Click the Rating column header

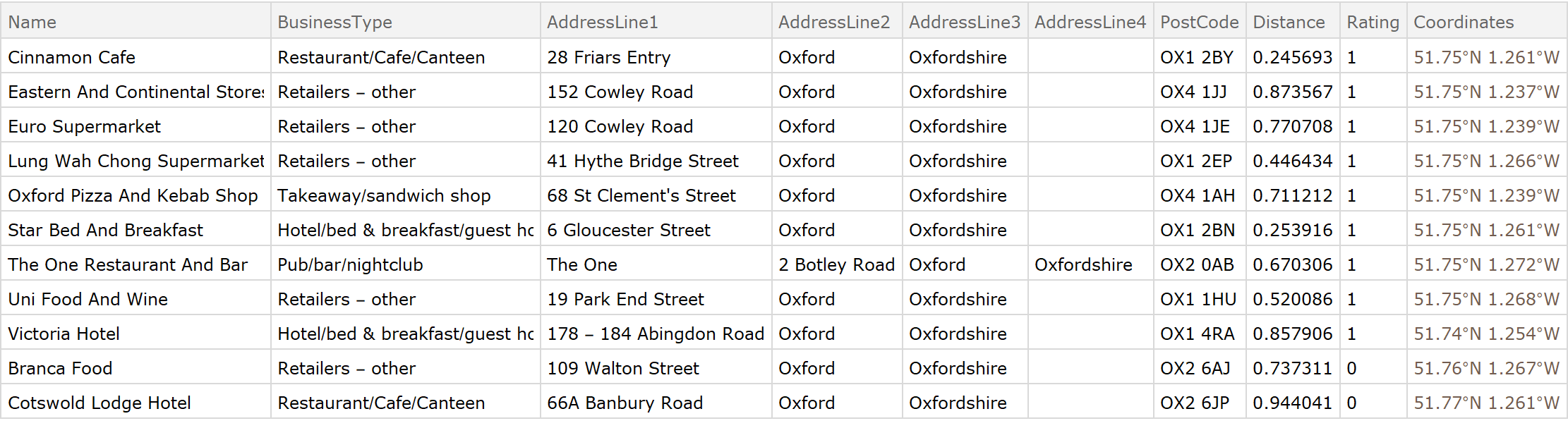pyautogui.click(x=1372, y=22)
